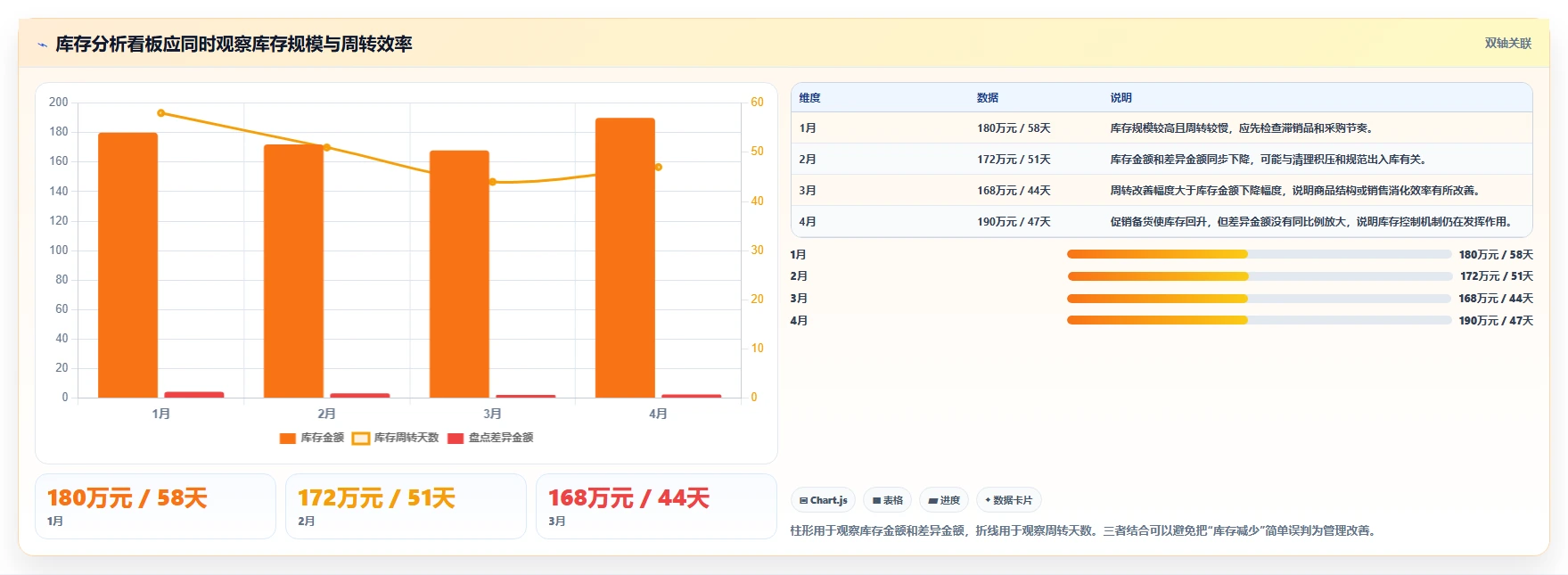Select the 1月 row in the table

coord(1162,128)
